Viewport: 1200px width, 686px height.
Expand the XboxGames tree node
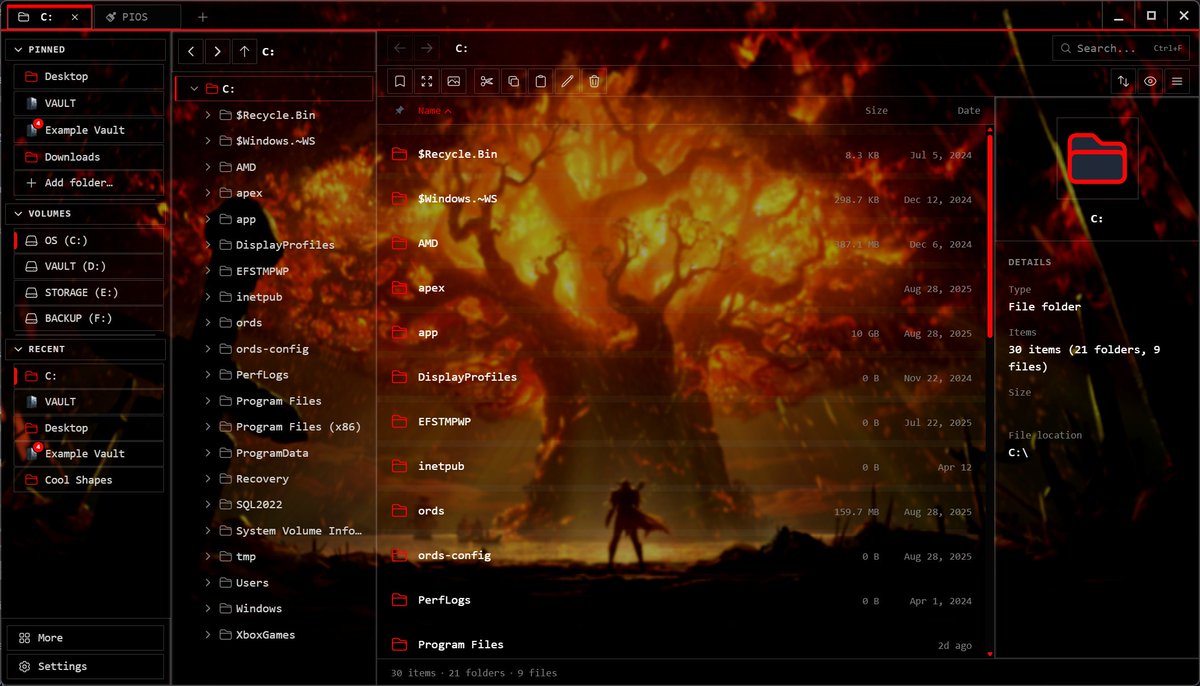click(x=208, y=635)
